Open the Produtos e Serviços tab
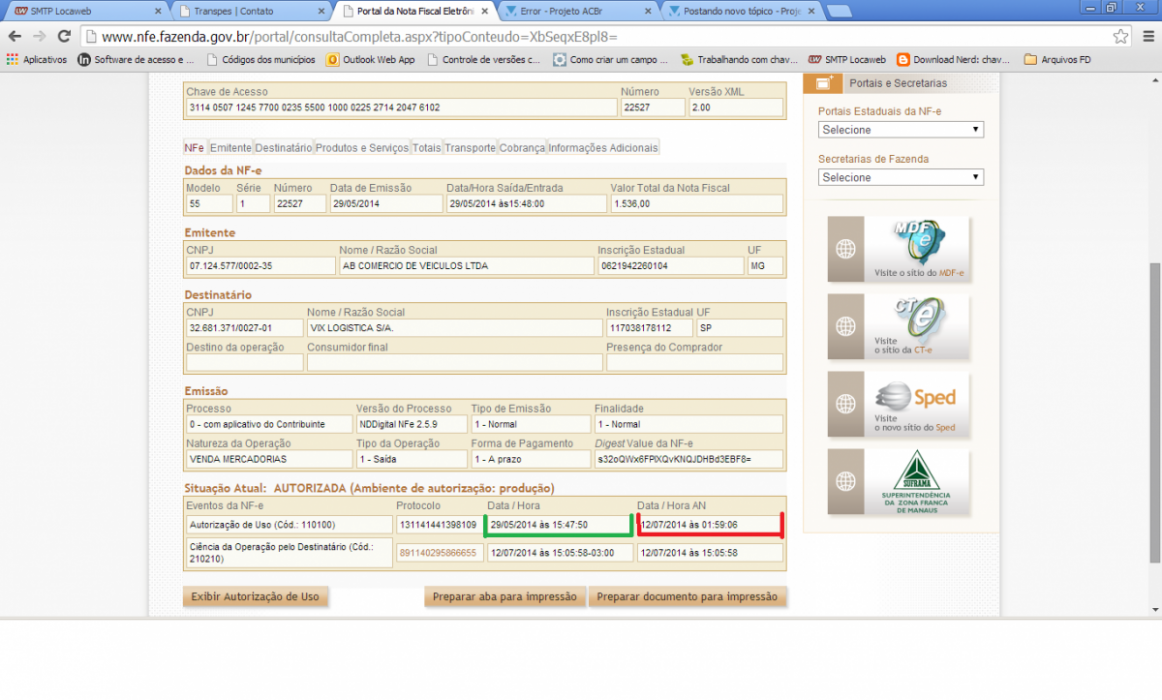Image resolution: width=1162 pixels, height=700 pixels. click(362, 147)
